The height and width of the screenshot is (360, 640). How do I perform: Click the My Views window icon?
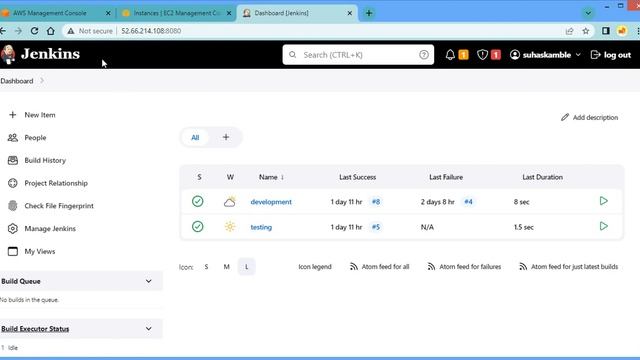tap(13, 251)
